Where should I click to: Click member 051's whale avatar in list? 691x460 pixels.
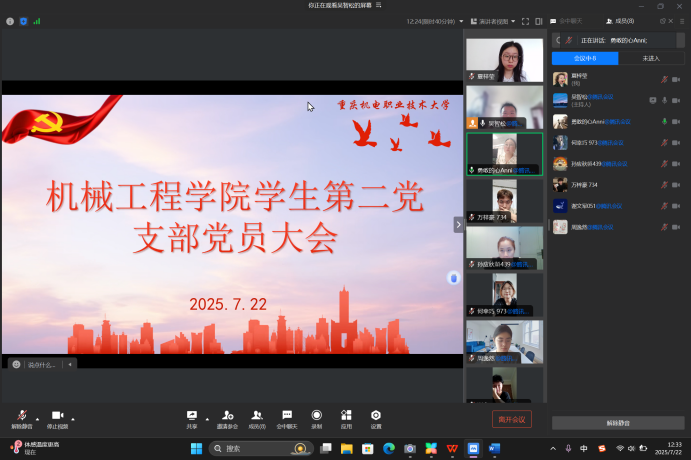coord(560,206)
